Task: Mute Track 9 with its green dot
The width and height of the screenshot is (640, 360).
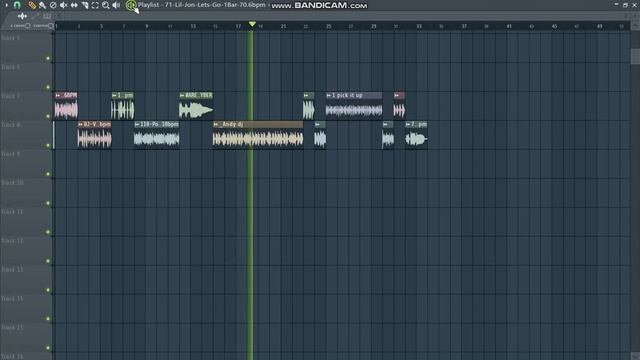Action: pos(48,174)
